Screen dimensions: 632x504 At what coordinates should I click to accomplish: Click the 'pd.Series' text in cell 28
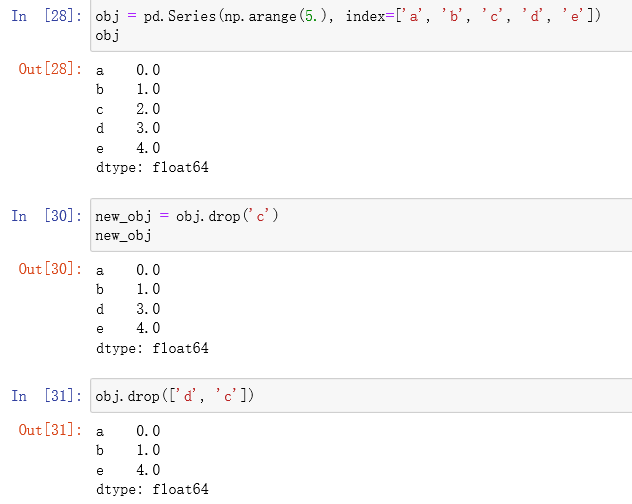(x=180, y=16)
